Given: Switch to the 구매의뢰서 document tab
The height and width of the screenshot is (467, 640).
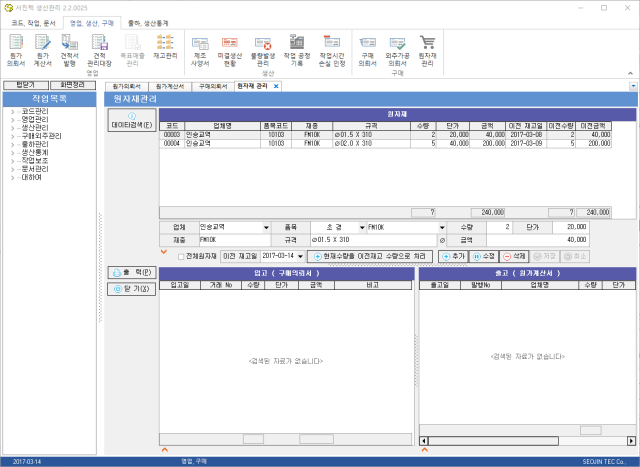Looking at the screenshot, I should pos(210,87).
